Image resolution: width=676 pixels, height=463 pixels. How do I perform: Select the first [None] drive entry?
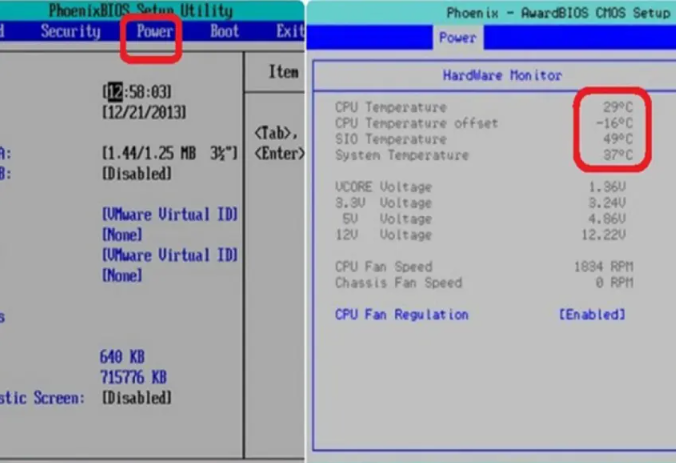click(122, 235)
